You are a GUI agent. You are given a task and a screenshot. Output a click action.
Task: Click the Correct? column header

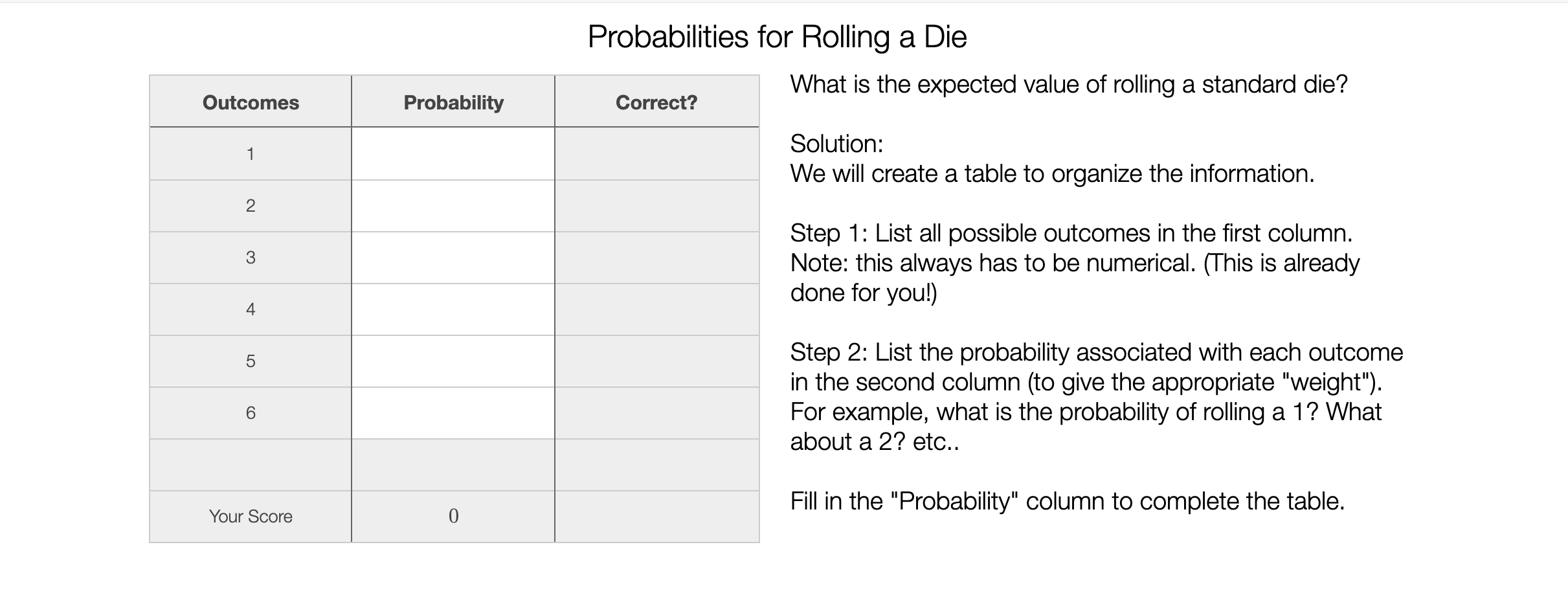click(x=656, y=102)
